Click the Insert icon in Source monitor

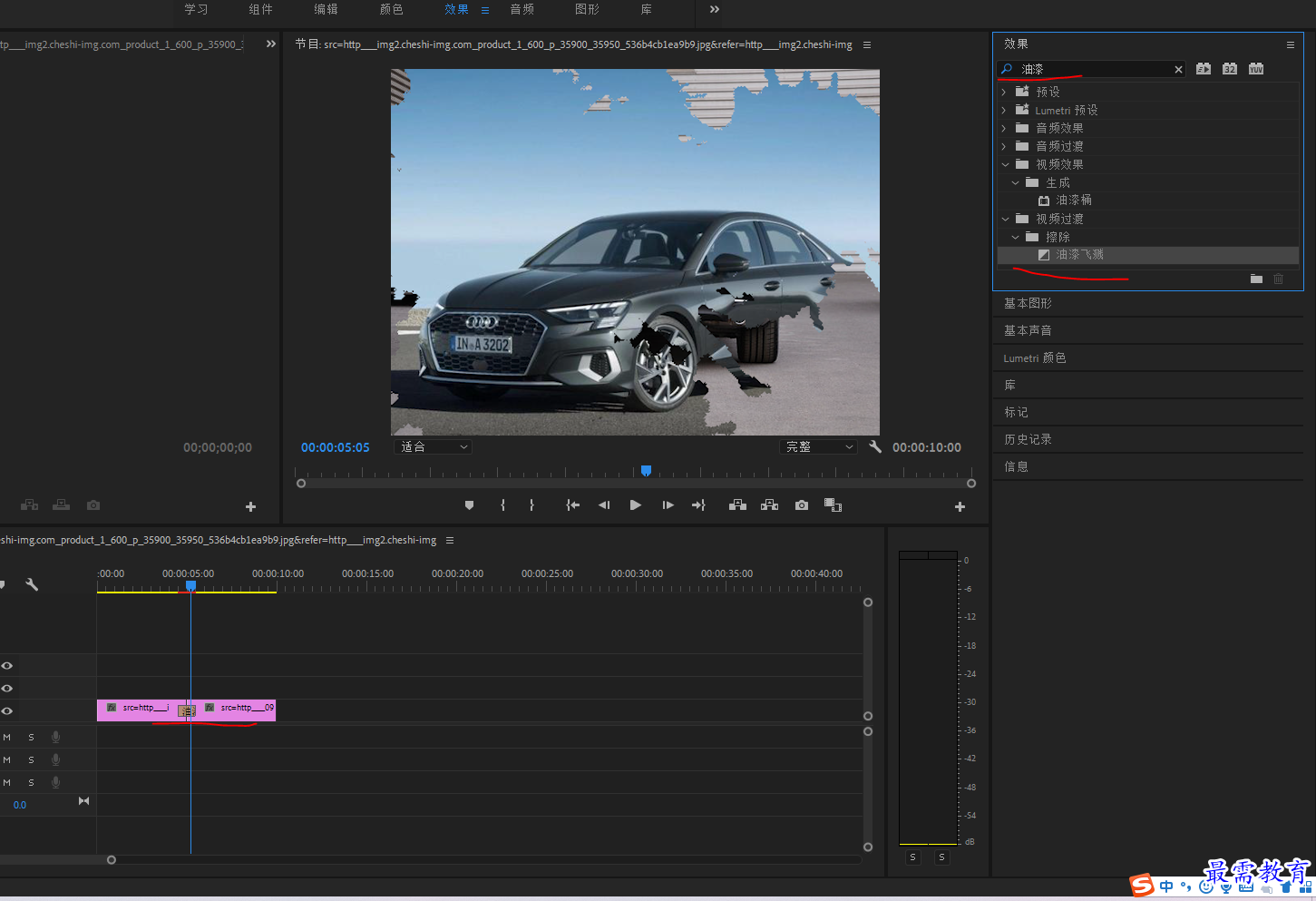pyautogui.click(x=30, y=505)
